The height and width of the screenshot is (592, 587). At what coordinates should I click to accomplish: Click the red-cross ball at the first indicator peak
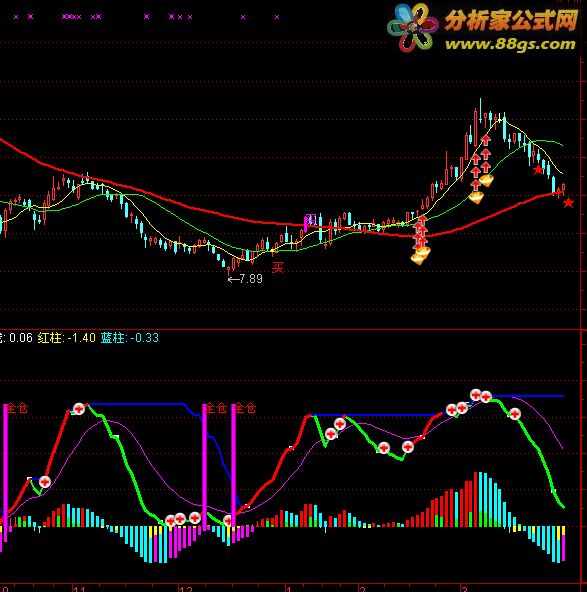point(79,409)
